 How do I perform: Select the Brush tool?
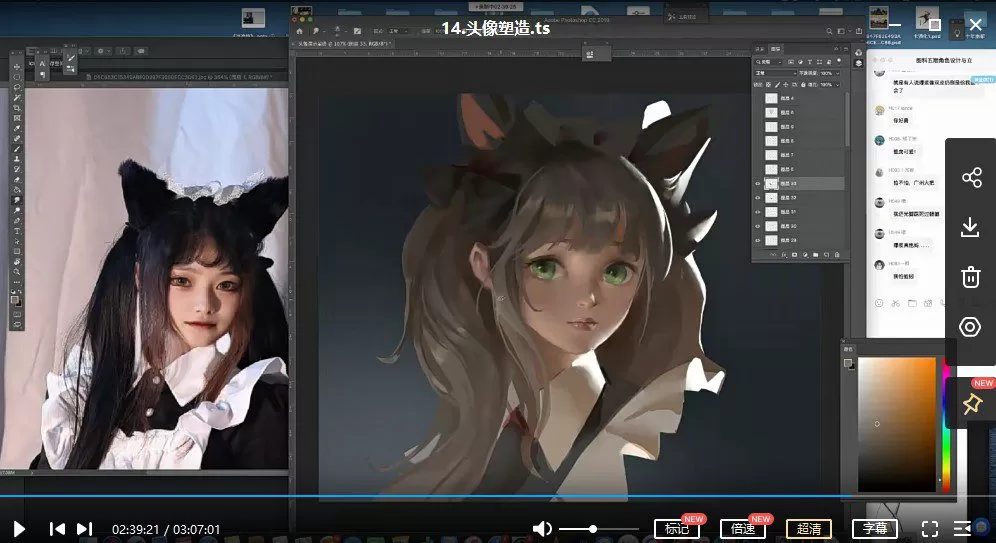pyautogui.click(x=17, y=148)
